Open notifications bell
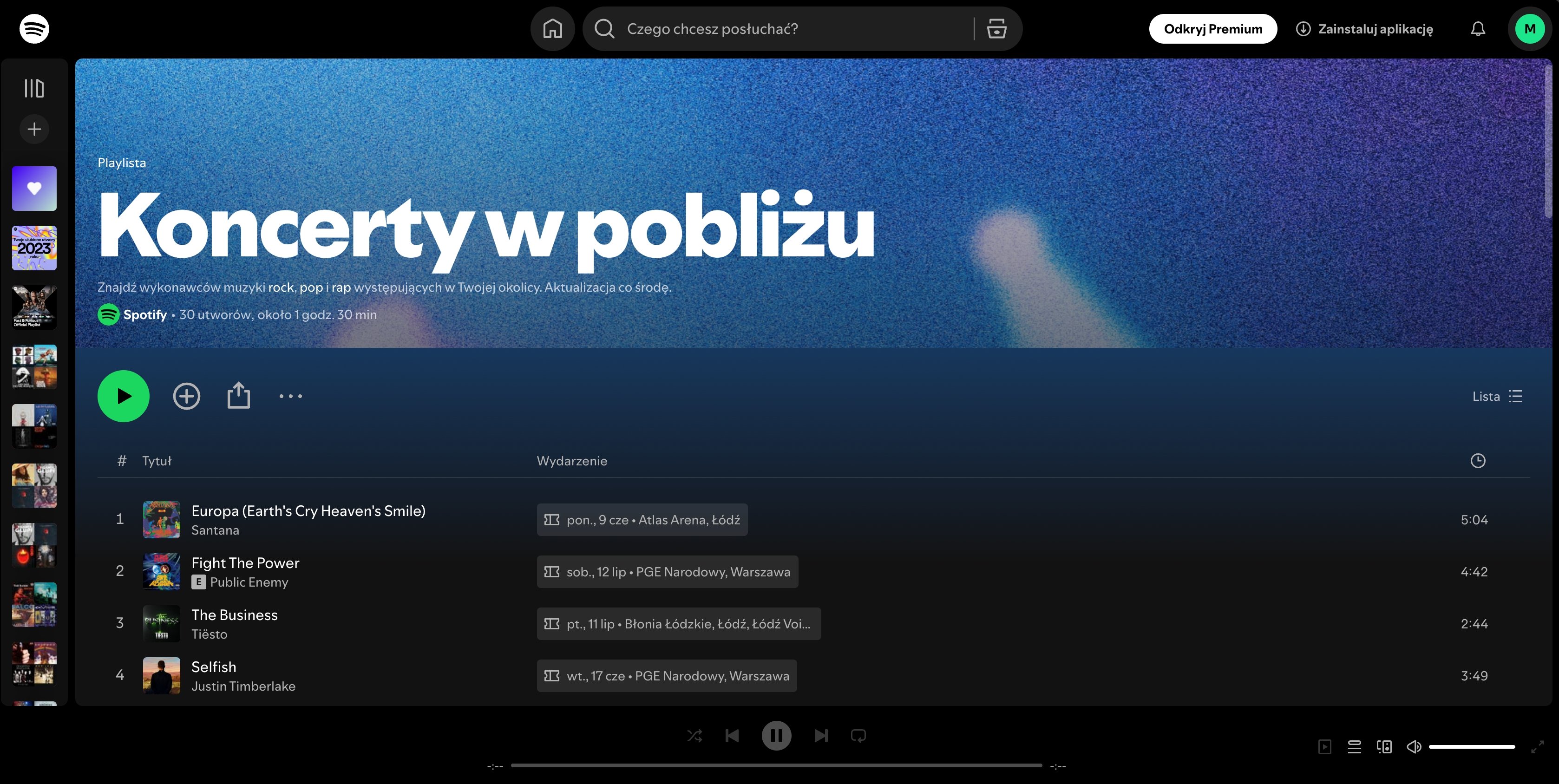Image resolution: width=1559 pixels, height=784 pixels. [x=1478, y=28]
